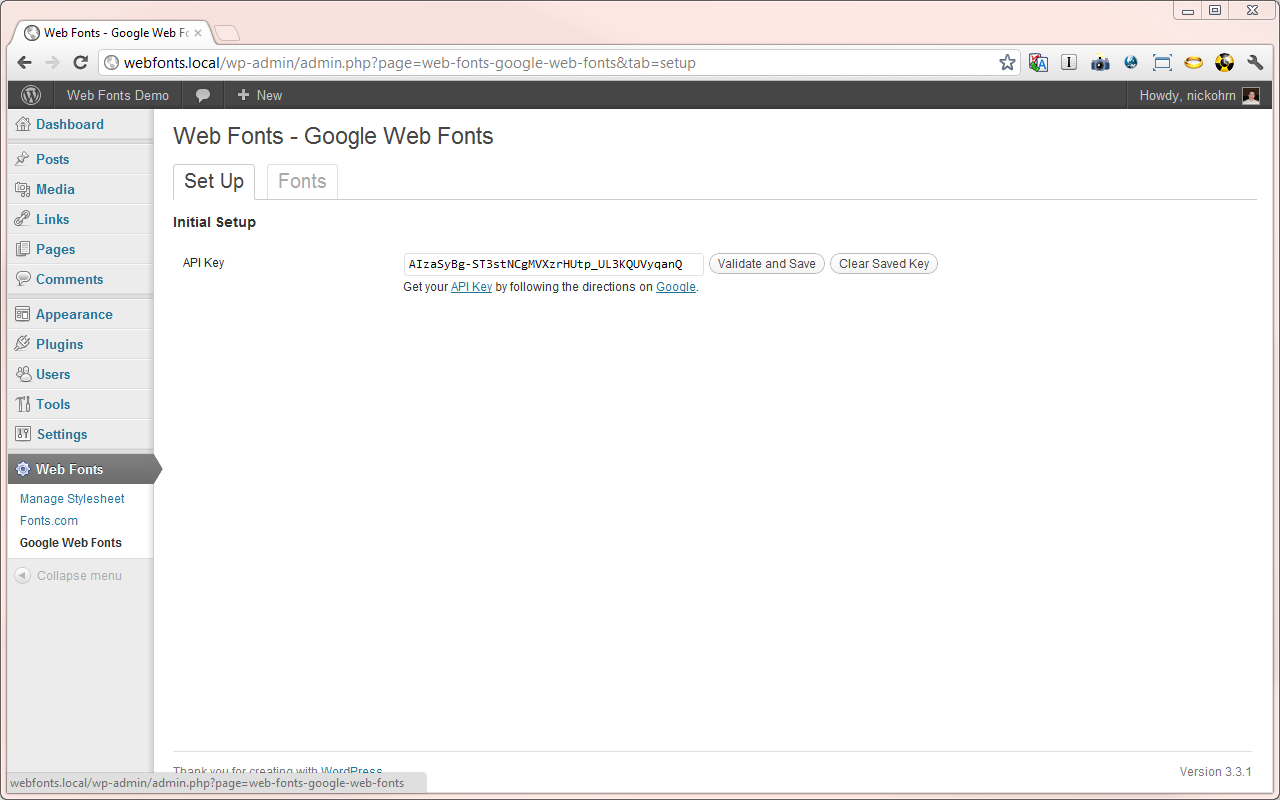Select the Tools icon in the sidebar
Screen dimensions: 1280x800
tap(23, 404)
